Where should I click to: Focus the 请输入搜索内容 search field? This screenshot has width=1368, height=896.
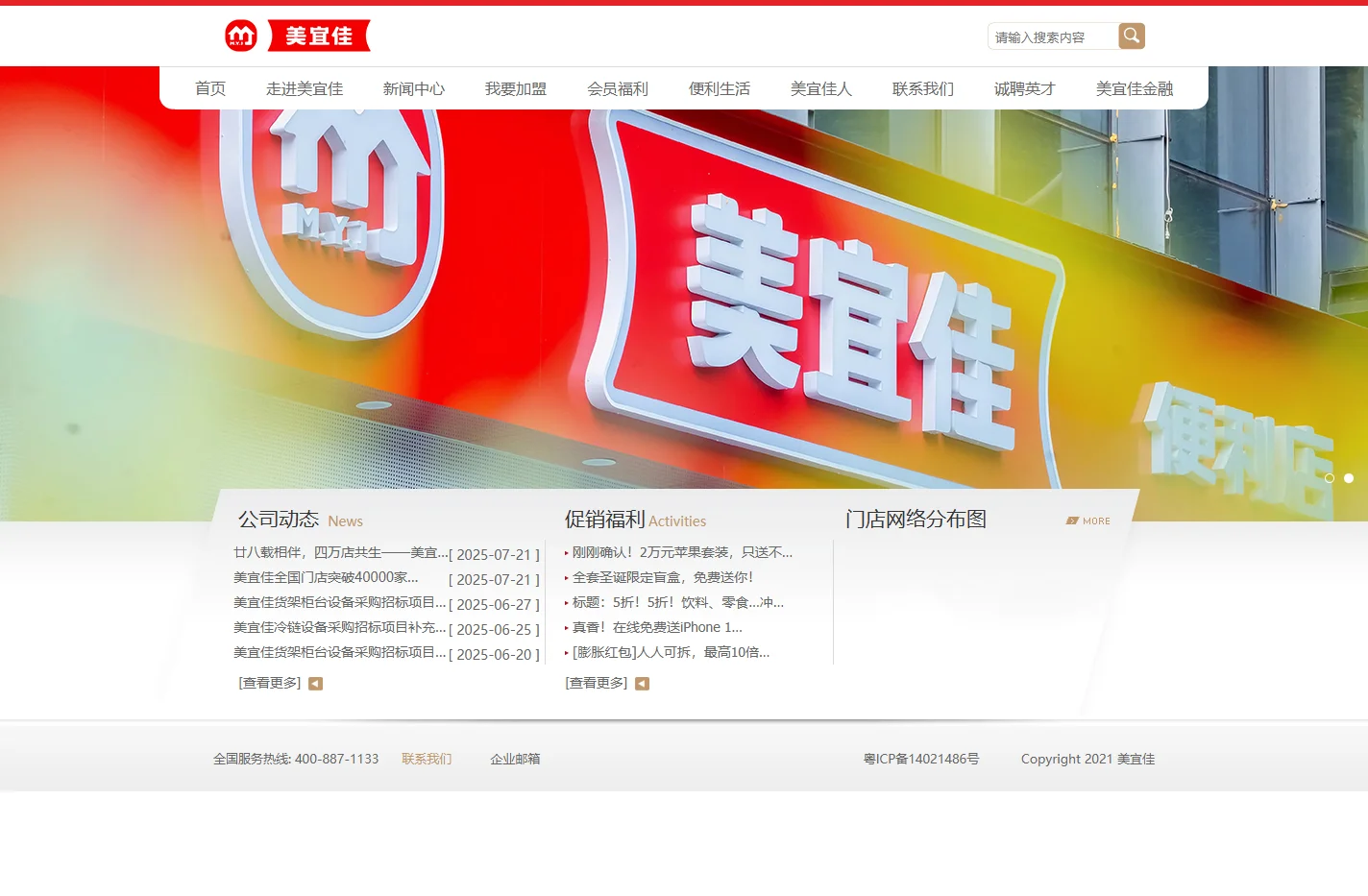pyautogui.click(x=1053, y=36)
